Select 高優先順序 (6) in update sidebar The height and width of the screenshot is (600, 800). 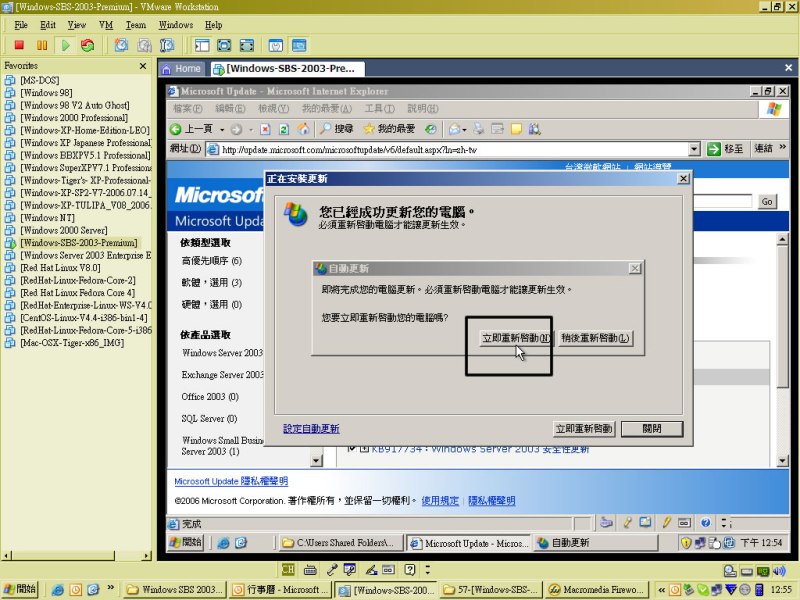[x=212, y=261]
